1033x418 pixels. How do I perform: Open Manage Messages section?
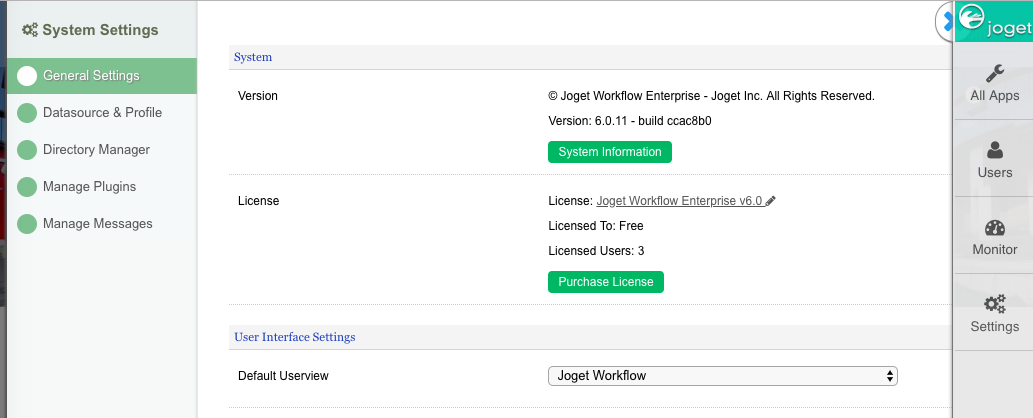tap(97, 224)
